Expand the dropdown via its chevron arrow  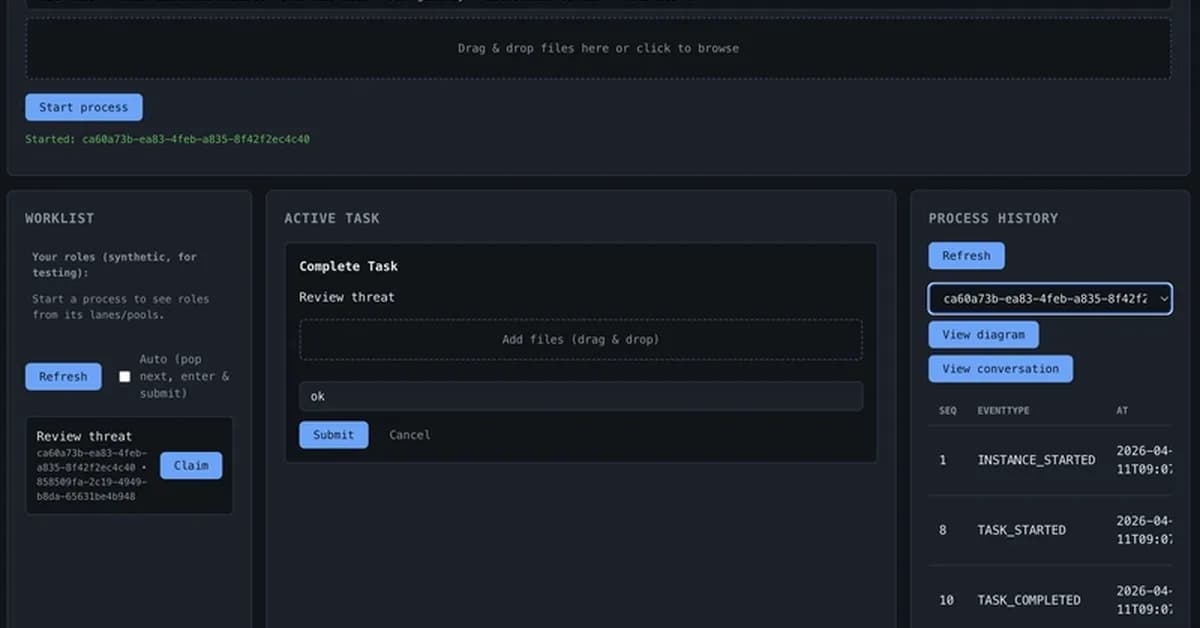coord(1163,298)
